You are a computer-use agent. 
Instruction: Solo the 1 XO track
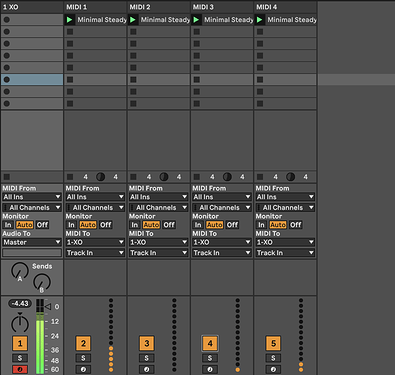point(20,358)
